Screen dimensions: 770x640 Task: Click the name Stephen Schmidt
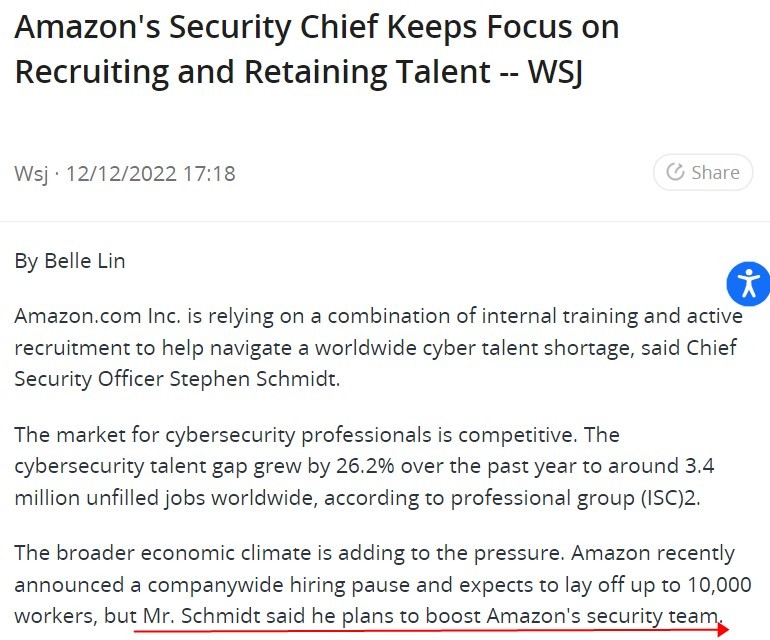[254, 379]
